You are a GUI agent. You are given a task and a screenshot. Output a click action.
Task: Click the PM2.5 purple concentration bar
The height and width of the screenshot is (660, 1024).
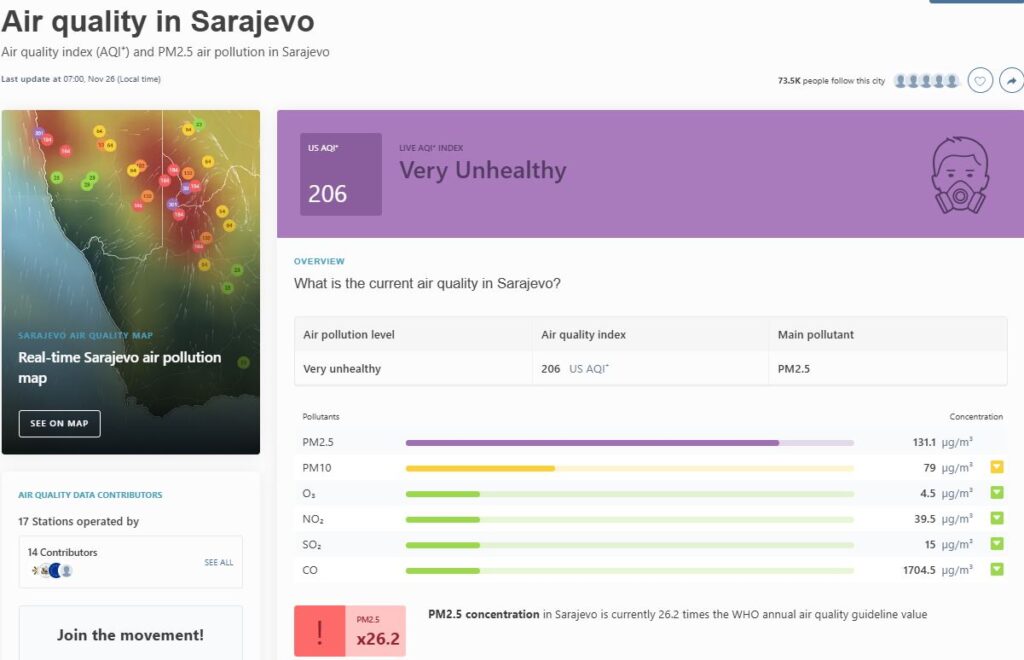coord(592,442)
